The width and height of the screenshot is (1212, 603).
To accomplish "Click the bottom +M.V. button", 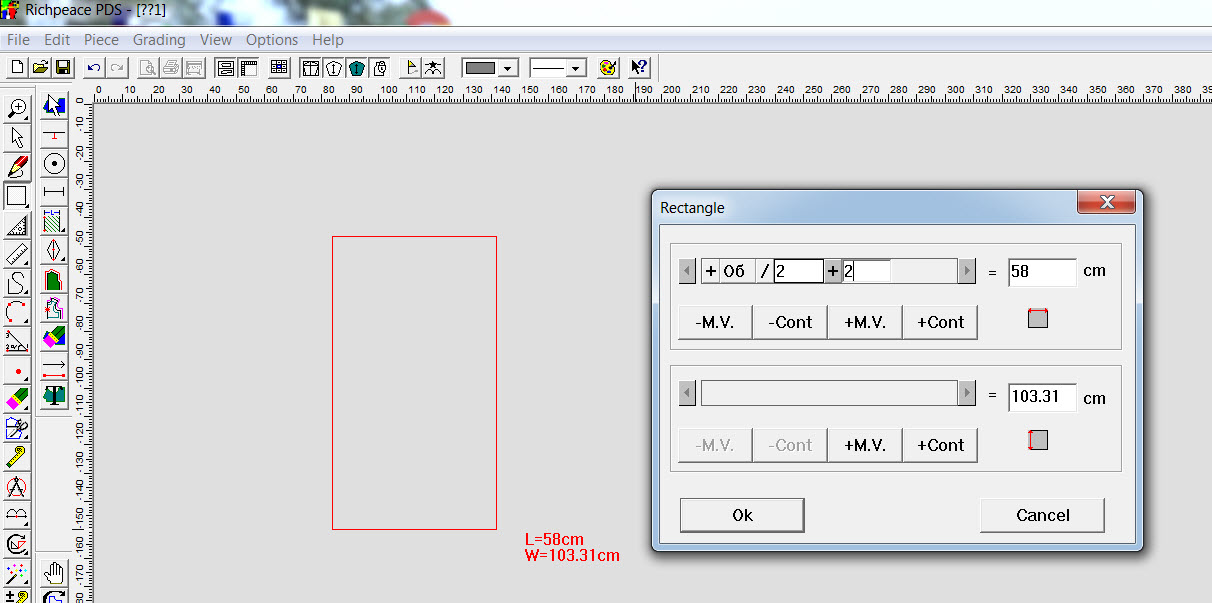I will [x=865, y=445].
